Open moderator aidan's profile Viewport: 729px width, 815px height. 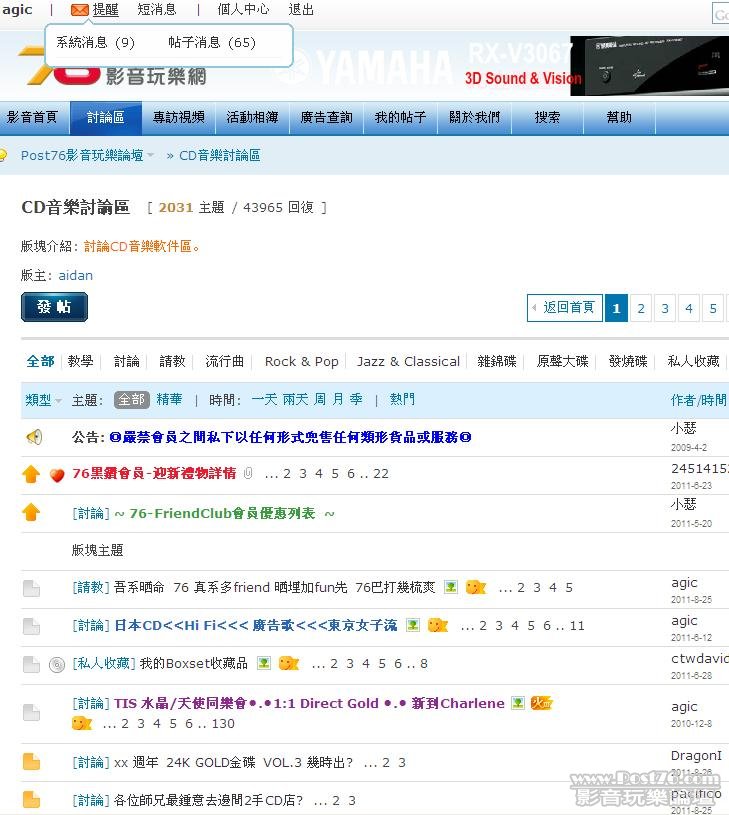[x=75, y=275]
